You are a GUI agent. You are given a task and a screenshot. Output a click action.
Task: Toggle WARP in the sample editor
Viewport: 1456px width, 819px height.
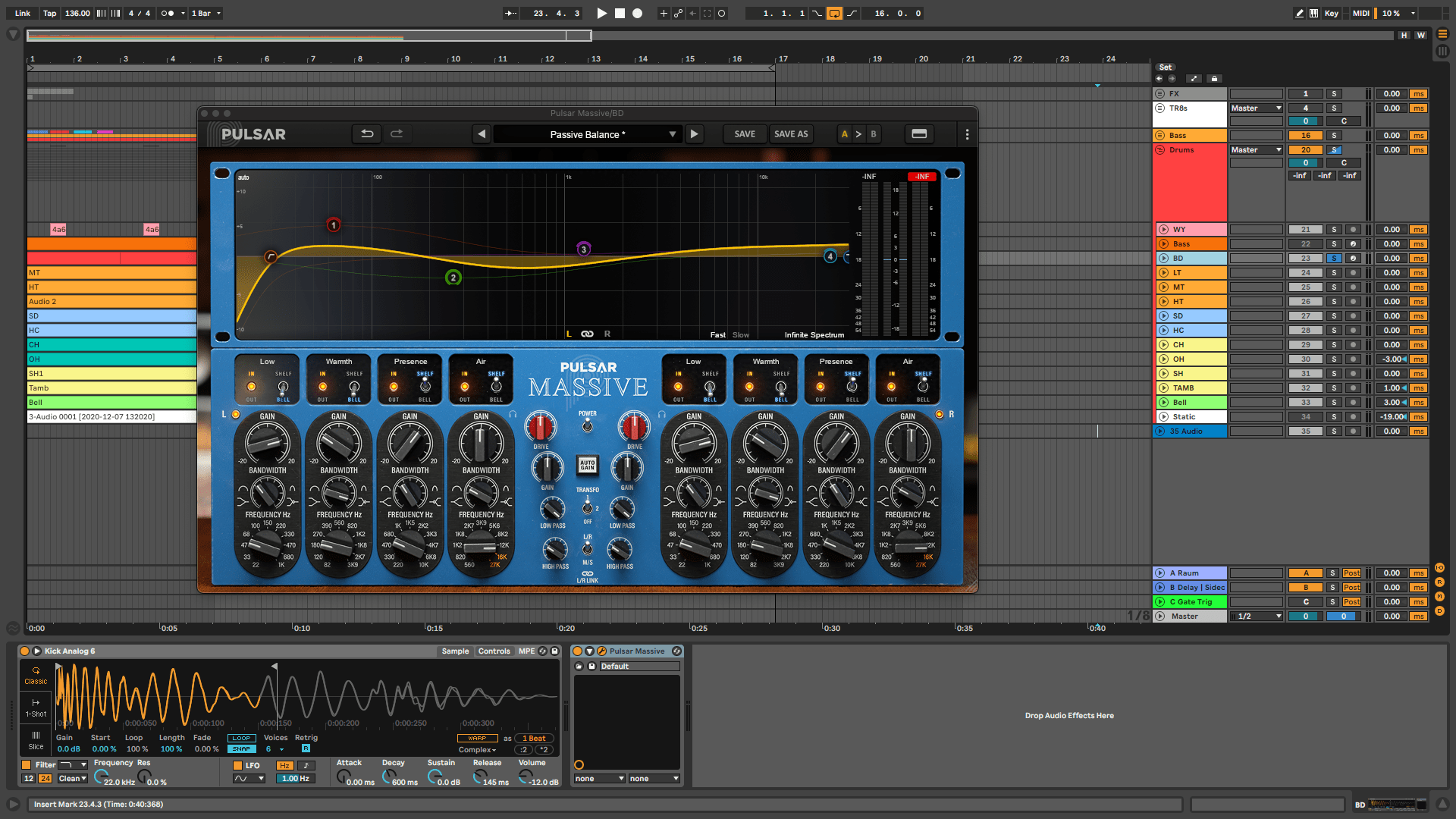478,738
